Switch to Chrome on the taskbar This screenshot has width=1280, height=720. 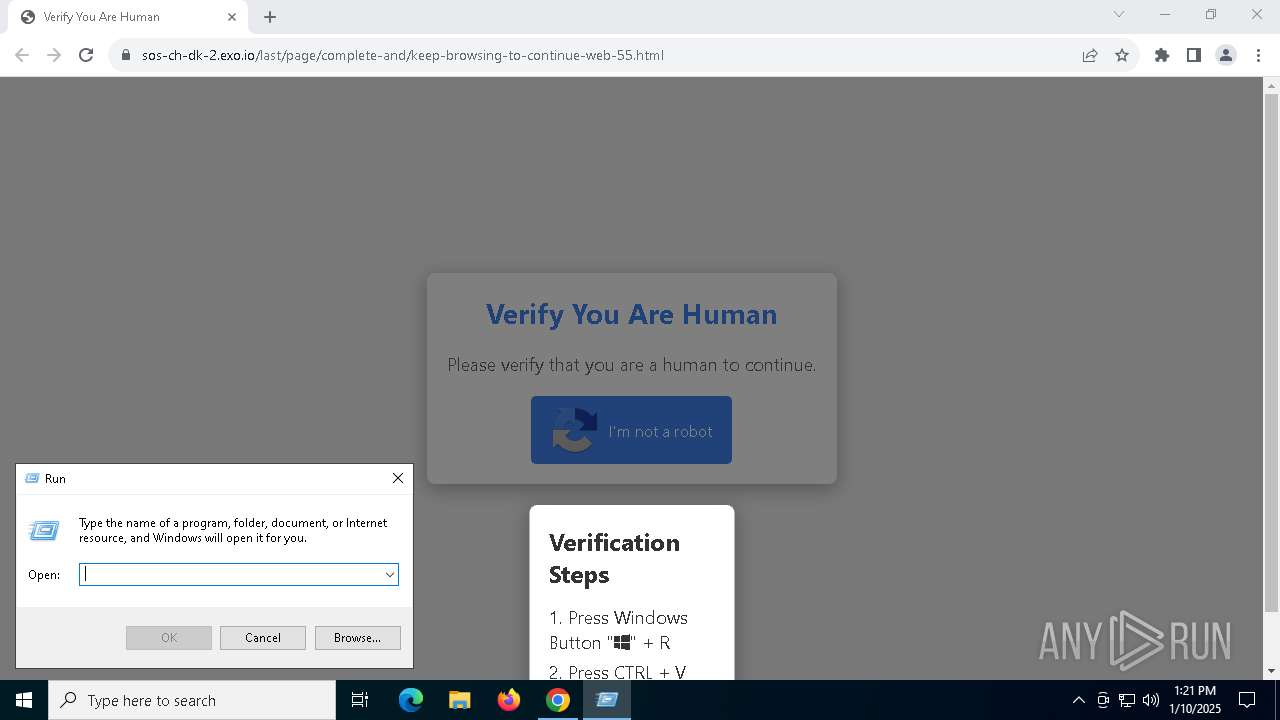point(558,700)
